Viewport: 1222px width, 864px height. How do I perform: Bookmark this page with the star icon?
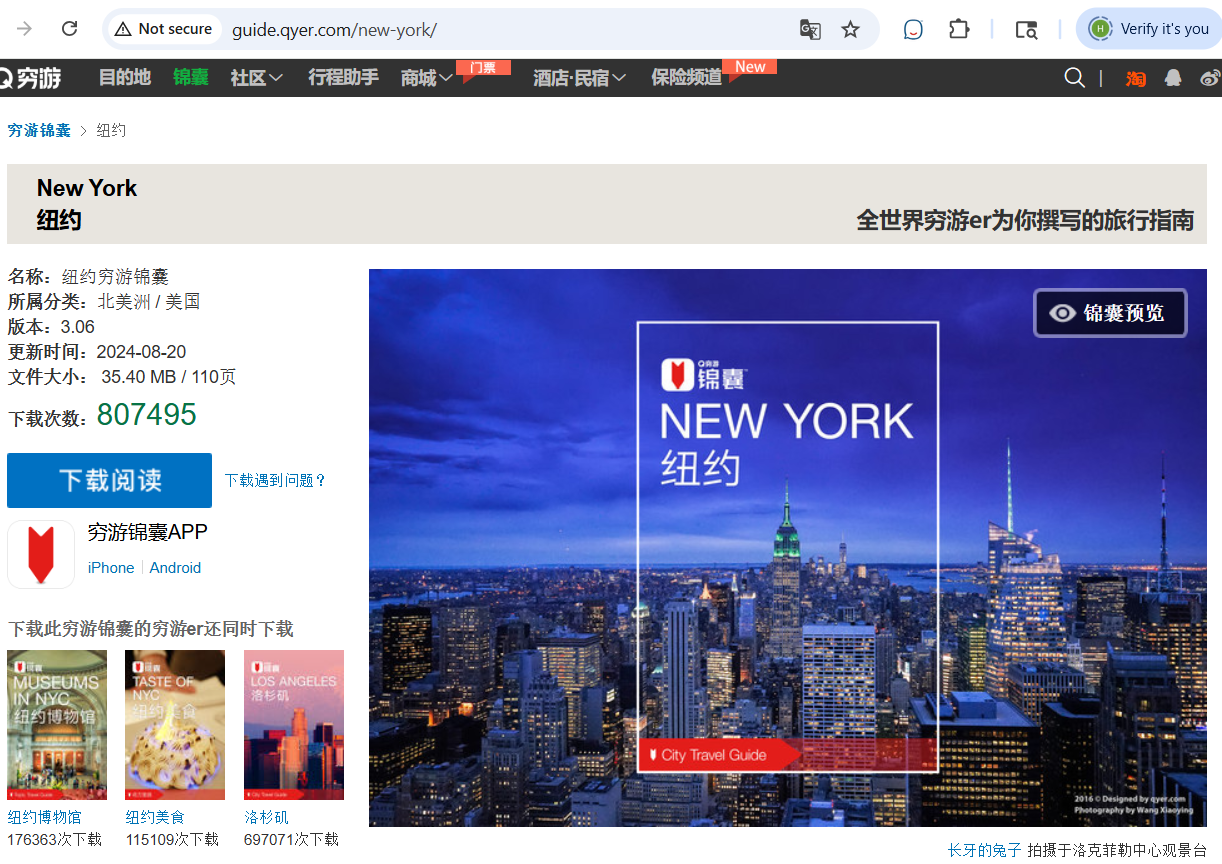[x=850, y=30]
